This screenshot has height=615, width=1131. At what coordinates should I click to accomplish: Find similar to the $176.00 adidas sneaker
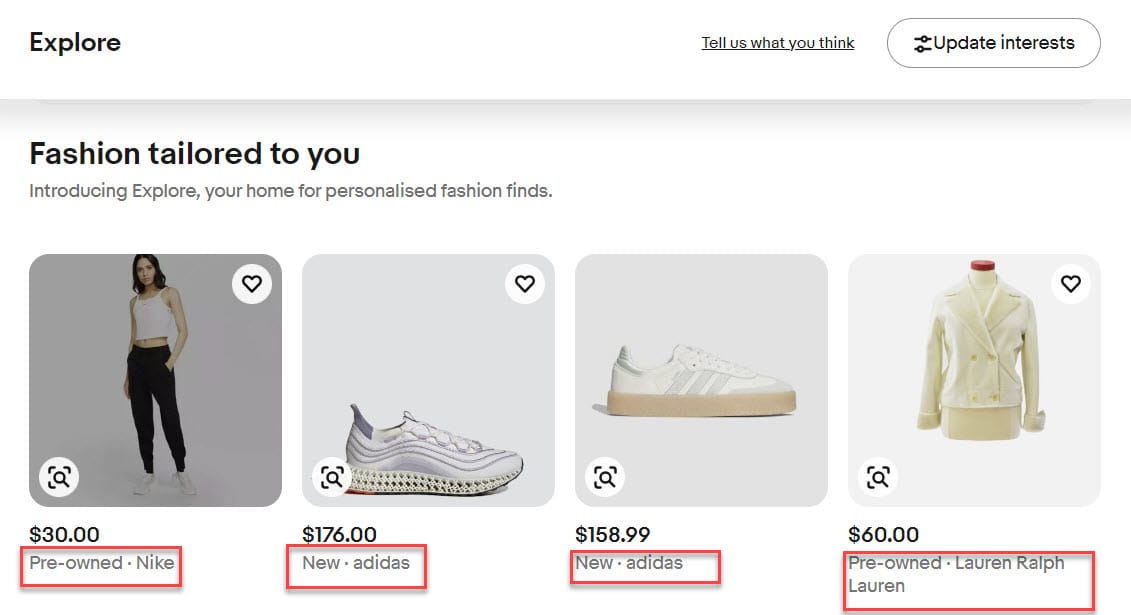click(x=332, y=477)
